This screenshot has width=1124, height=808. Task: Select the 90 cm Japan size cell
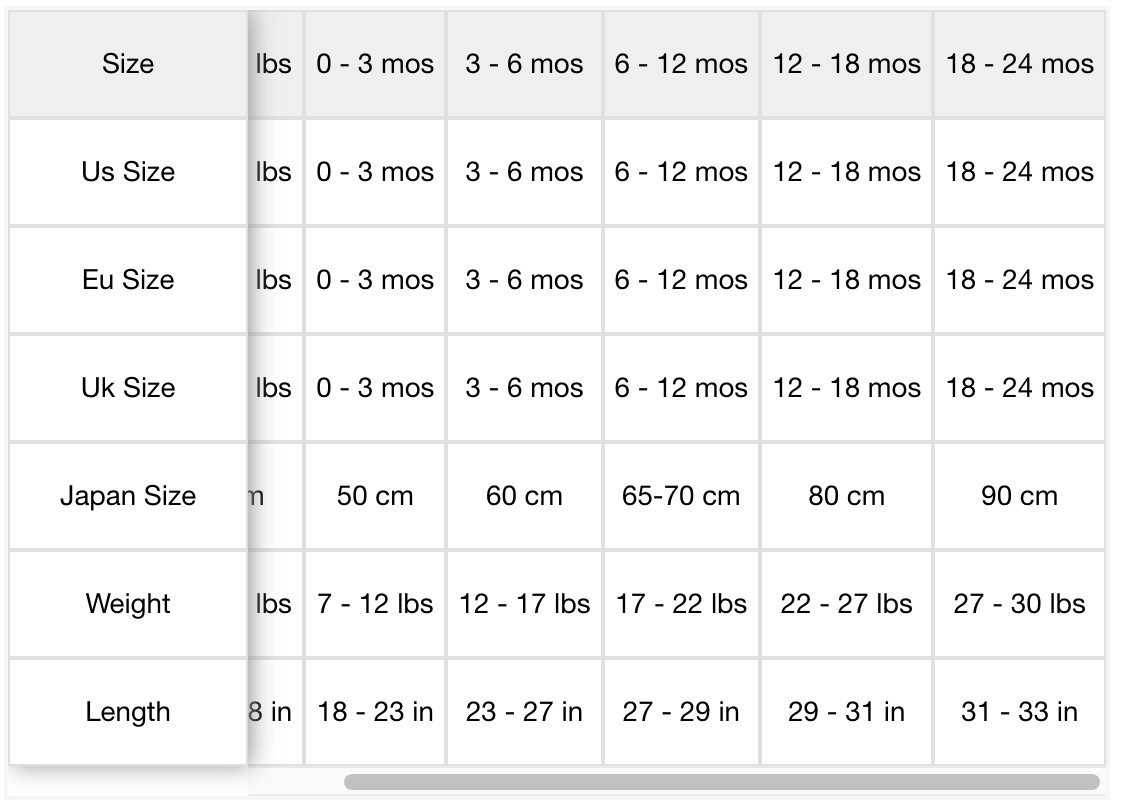coord(1019,496)
